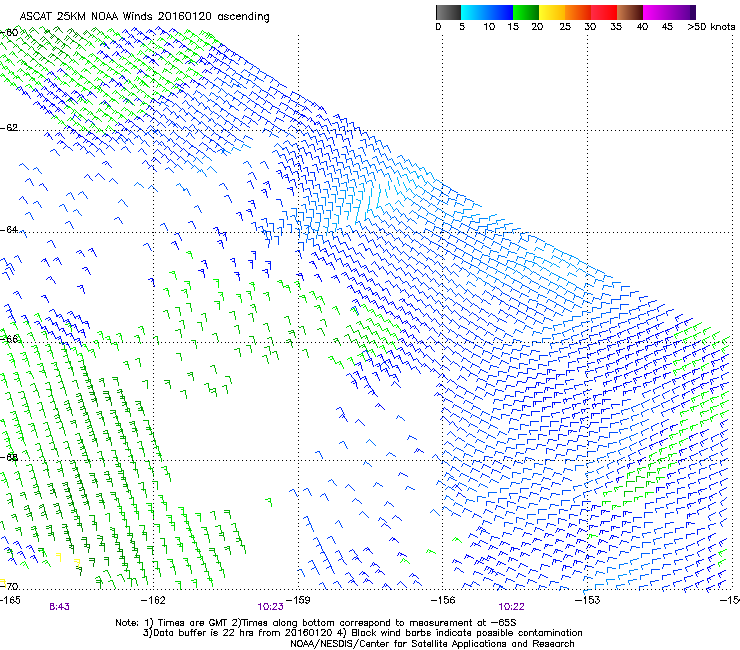Click the gray 0–5 knots color bar segment
The width and height of the screenshot is (740, 650).
pyautogui.click(x=448, y=12)
